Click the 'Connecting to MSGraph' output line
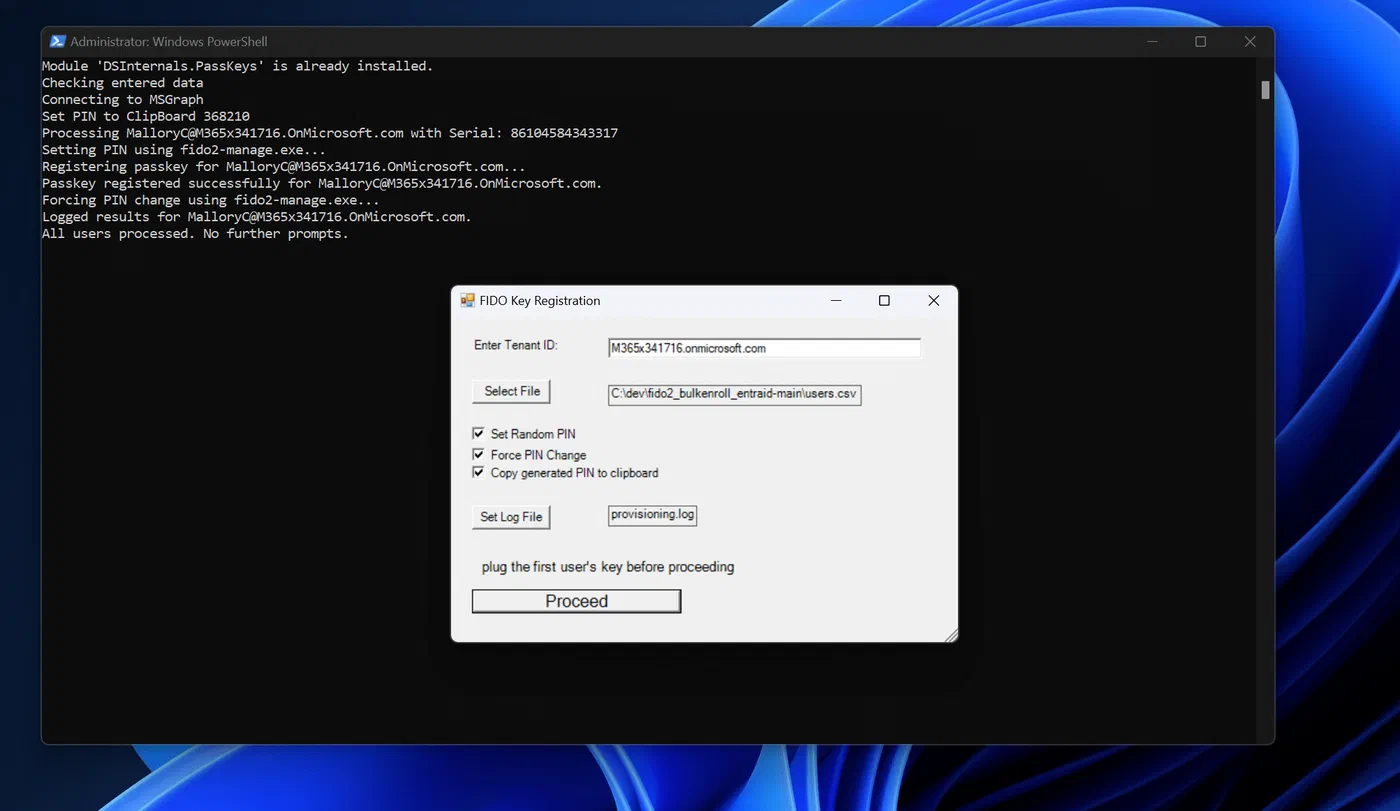The image size is (1400, 811). click(123, 99)
